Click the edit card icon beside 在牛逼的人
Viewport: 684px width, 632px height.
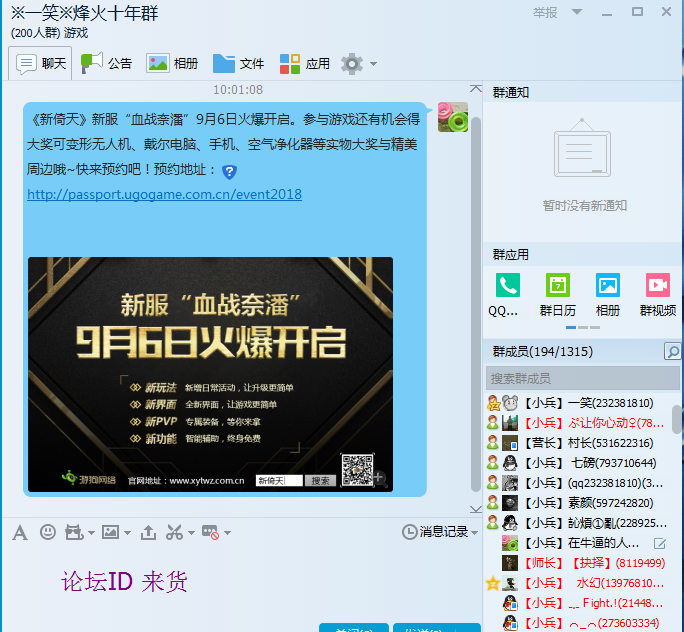[660, 543]
